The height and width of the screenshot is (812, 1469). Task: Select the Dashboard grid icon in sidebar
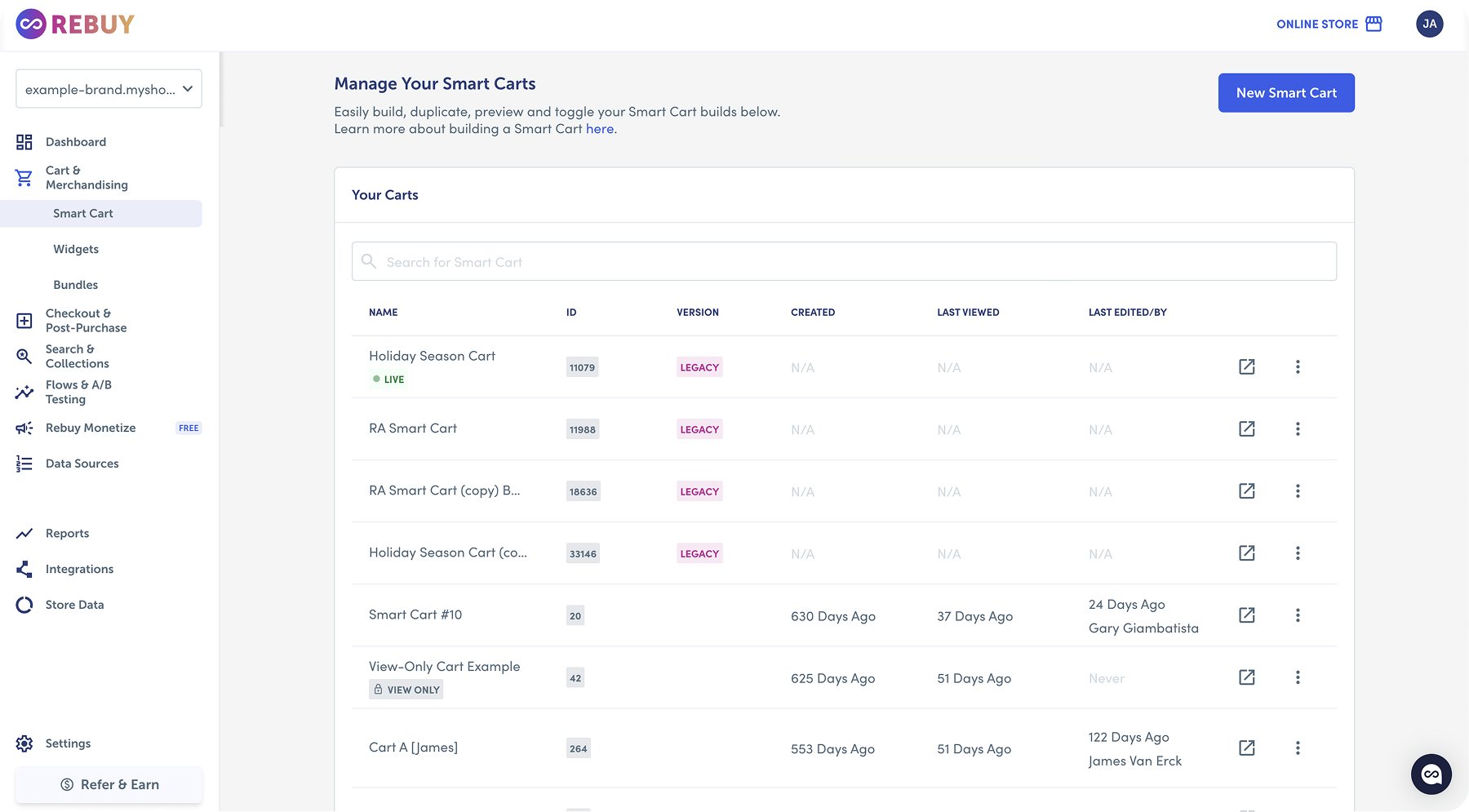(24, 141)
